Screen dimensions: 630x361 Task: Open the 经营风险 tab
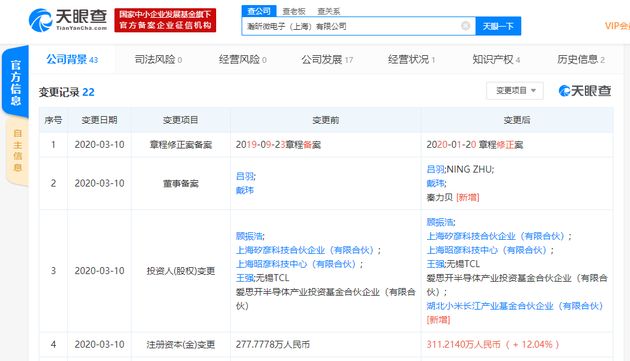pyautogui.click(x=242, y=59)
